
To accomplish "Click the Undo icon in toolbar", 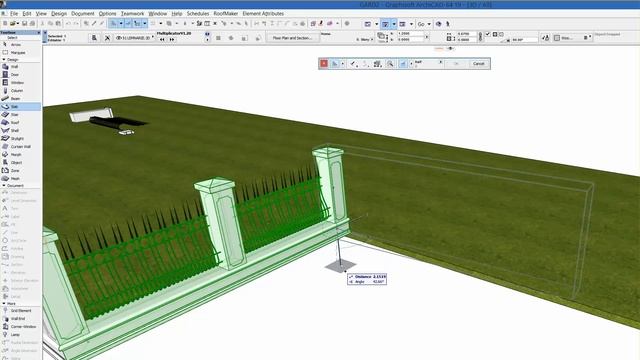I will pyautogui.click(x=68, y=24).
